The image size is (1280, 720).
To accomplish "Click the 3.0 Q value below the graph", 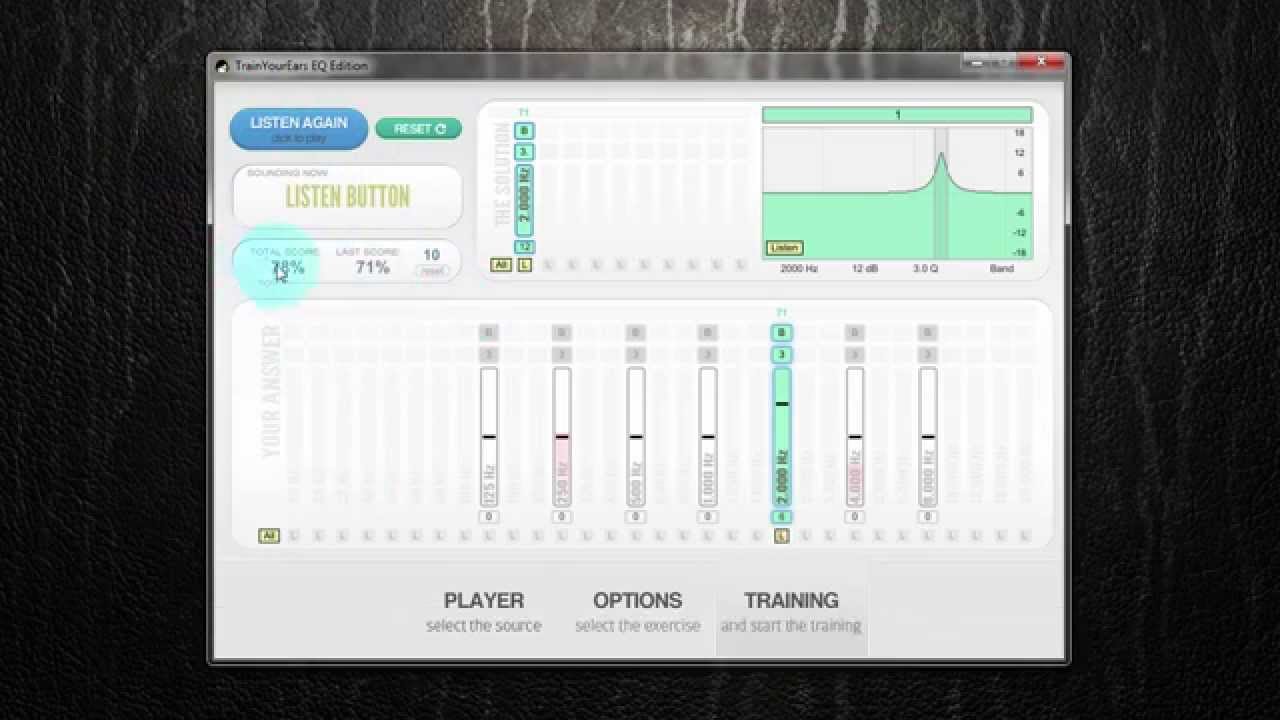I will (x=926, y=269).
